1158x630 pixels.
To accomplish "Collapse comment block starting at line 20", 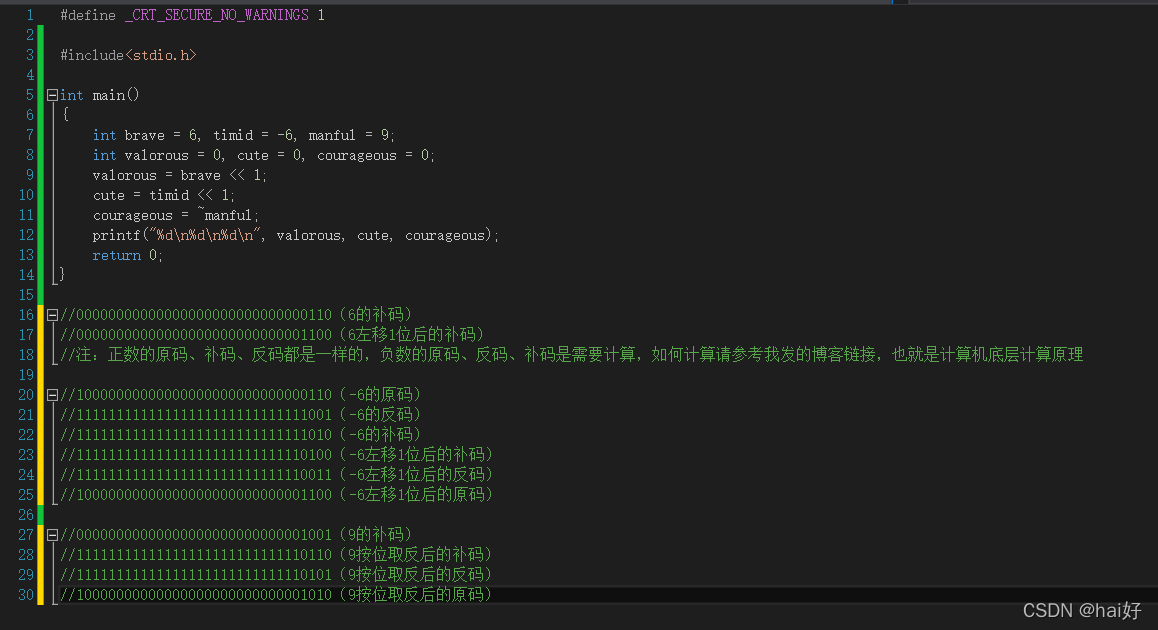I will 52,395.
